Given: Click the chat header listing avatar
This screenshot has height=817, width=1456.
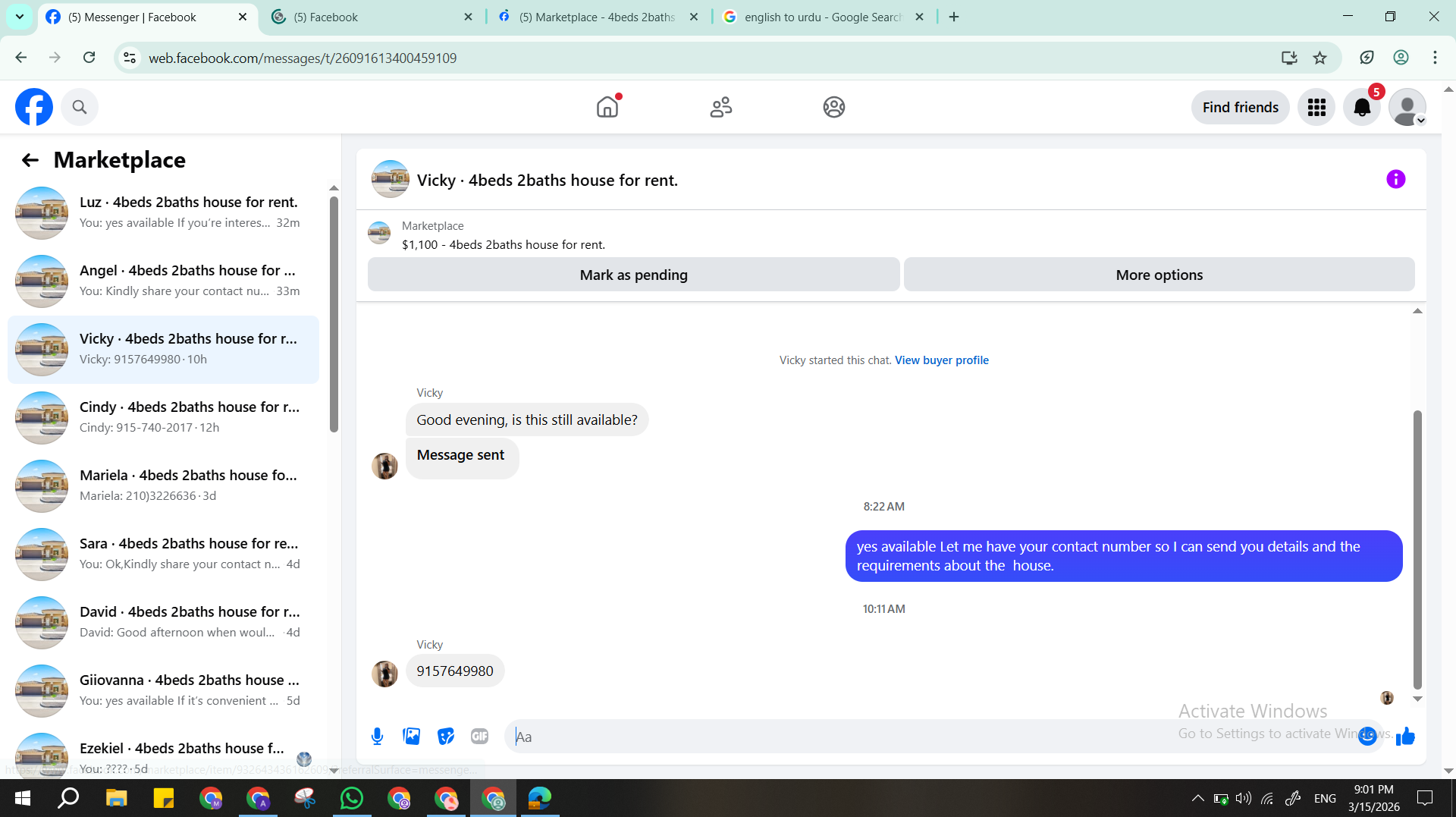Looking at the screenshot, I should pos(391,179).
